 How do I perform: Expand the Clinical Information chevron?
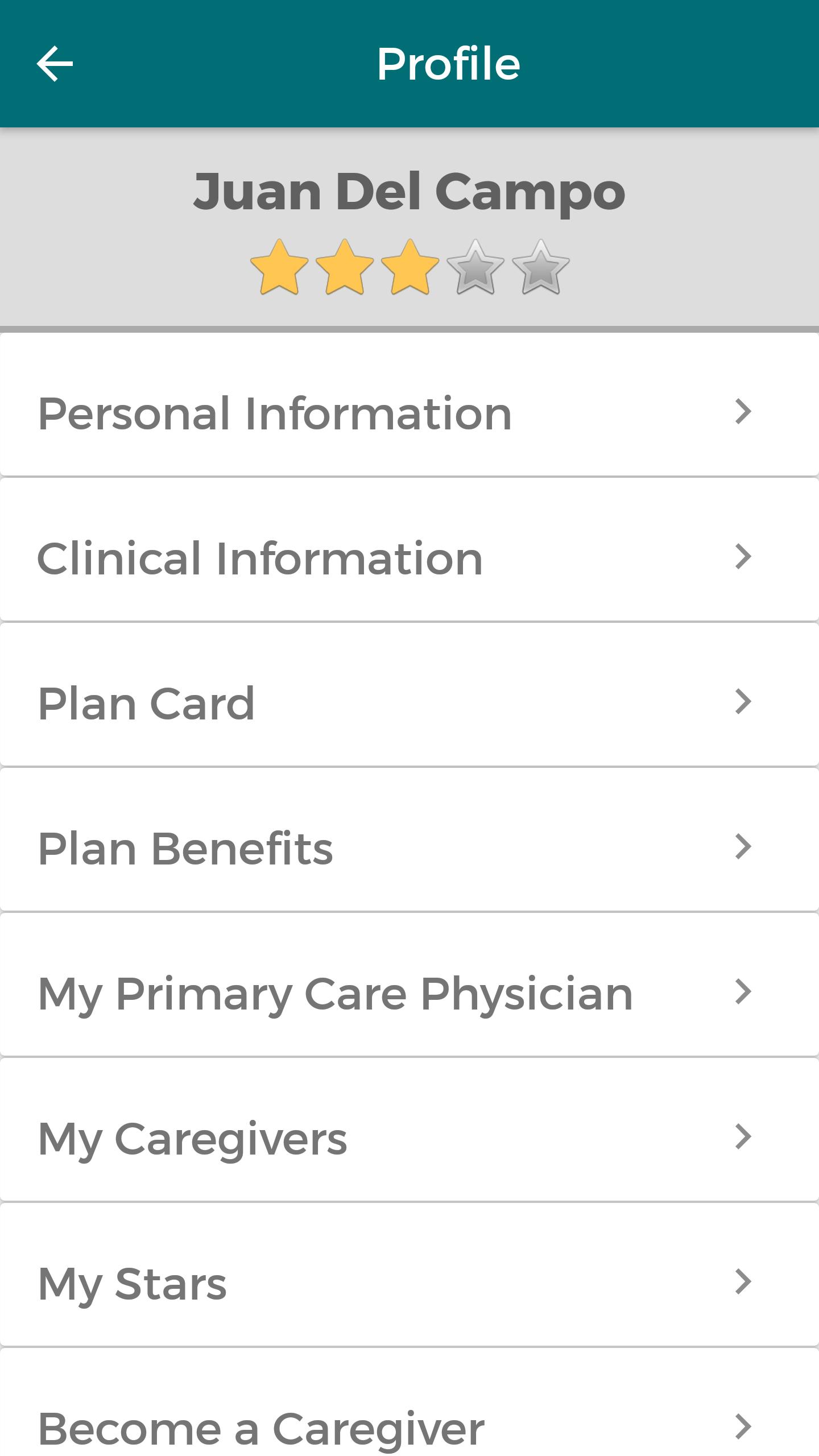tap(743, 557)
